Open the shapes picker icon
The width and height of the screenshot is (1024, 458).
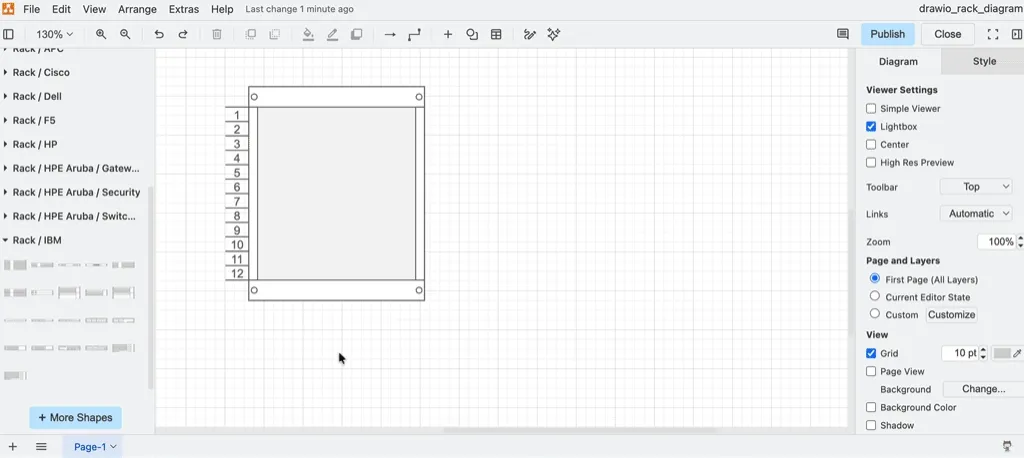point(472,34)
